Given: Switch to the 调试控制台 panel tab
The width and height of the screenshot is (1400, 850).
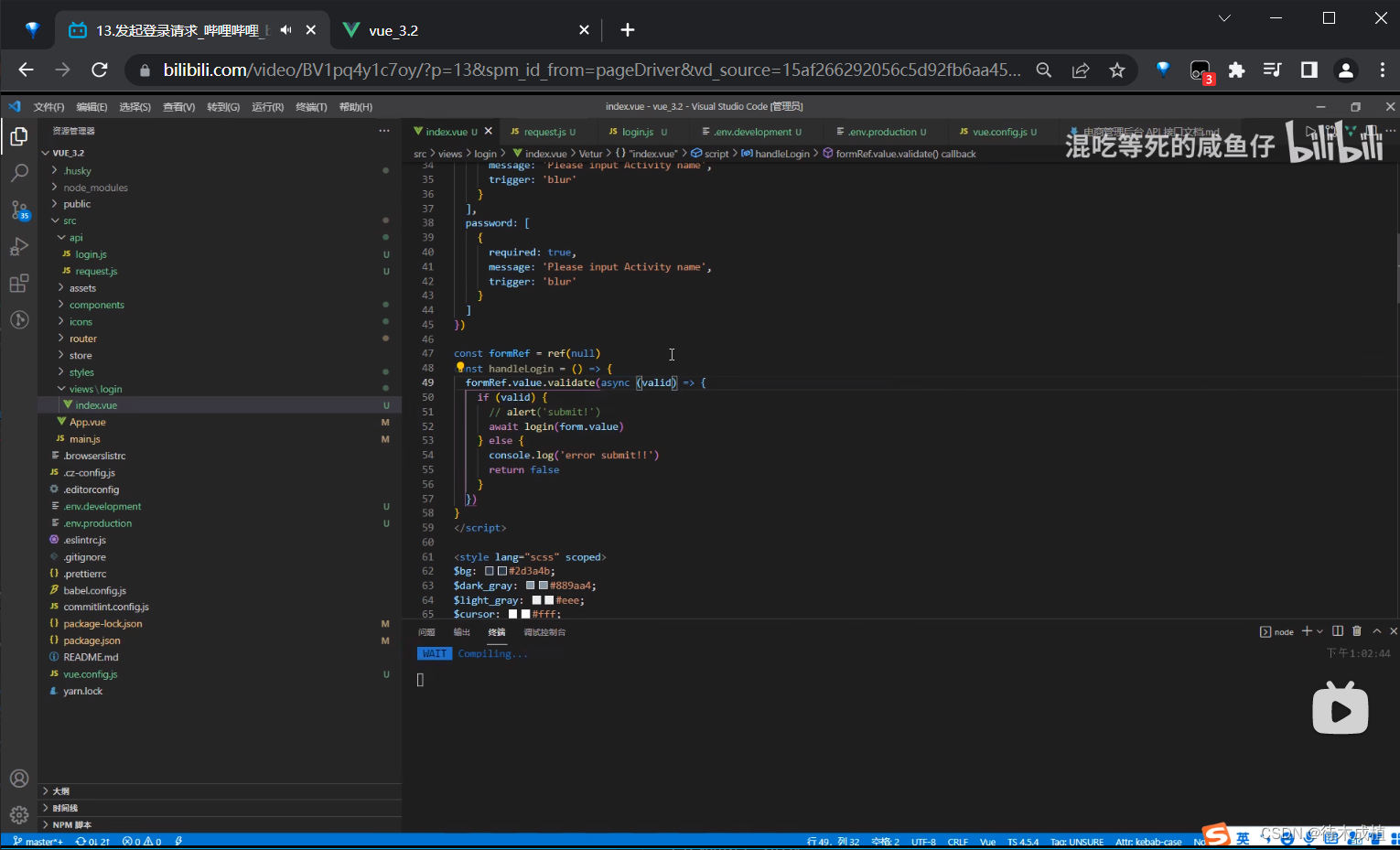Looking at the screenshot, I should coord(544,632).
